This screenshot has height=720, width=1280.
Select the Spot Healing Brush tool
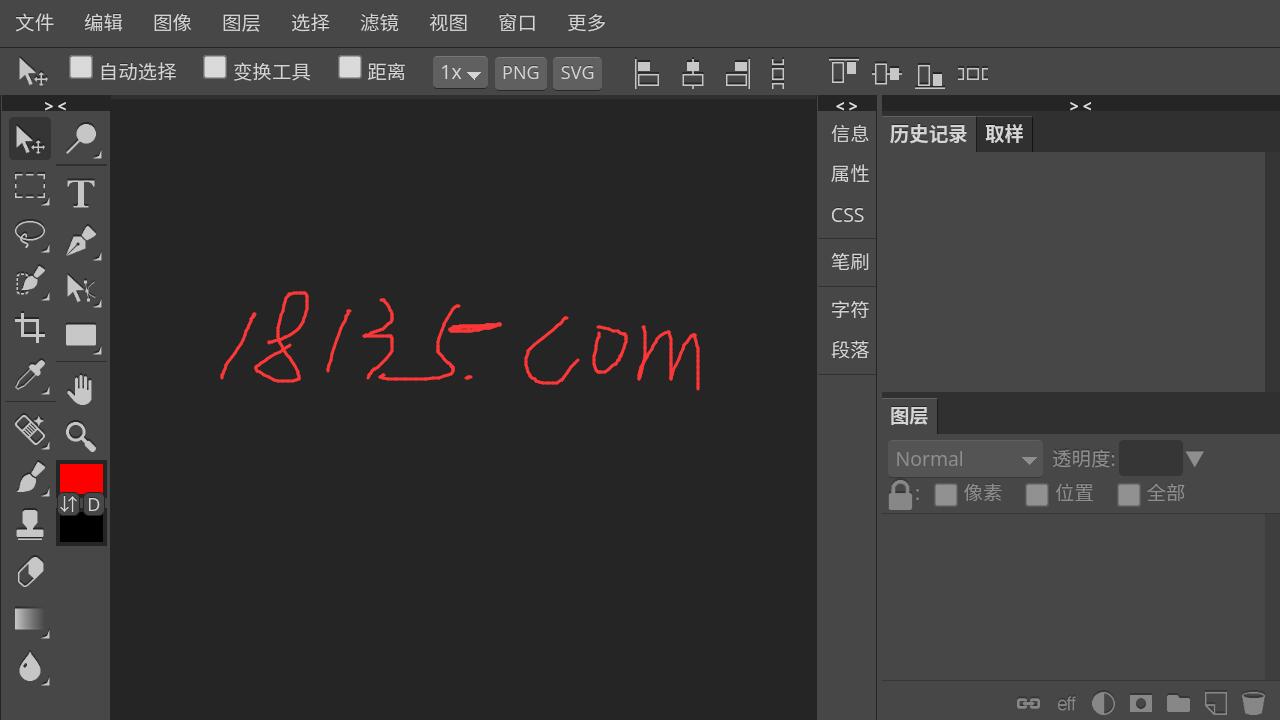[x=30, y=431]
